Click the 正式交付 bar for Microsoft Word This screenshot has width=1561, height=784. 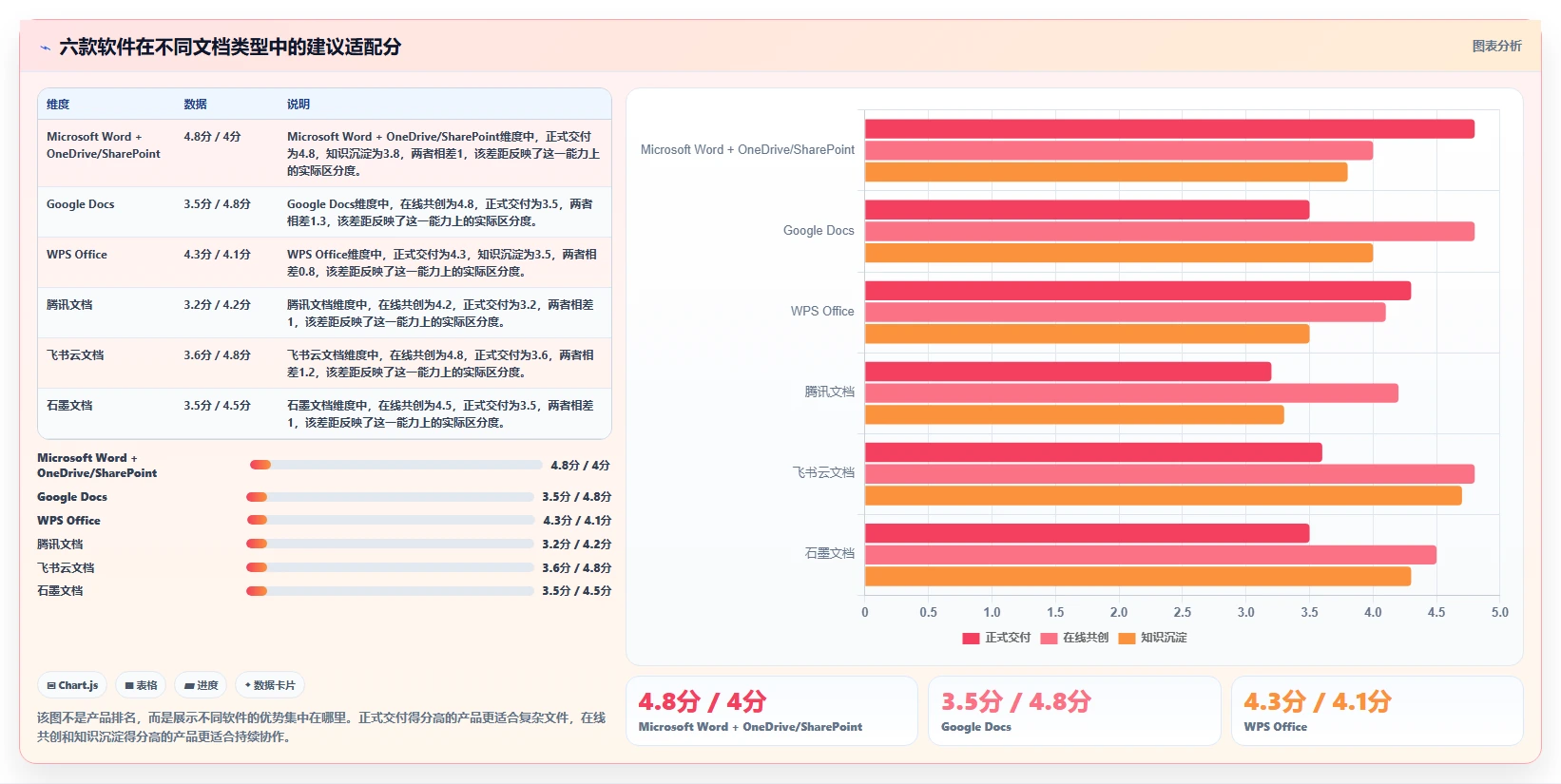point(1169,129)
